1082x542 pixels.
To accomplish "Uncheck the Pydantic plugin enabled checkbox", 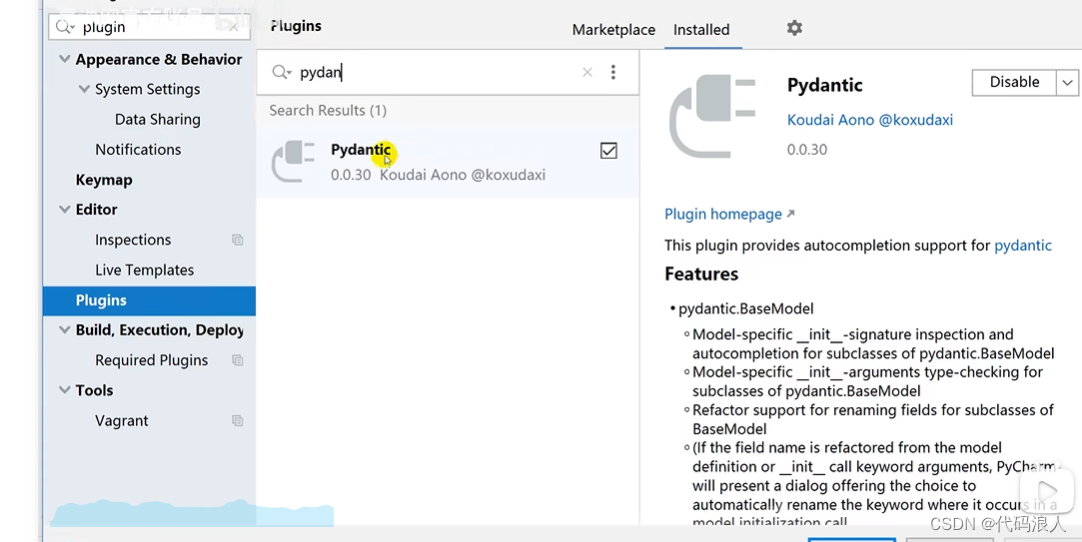I will point(609,151).
